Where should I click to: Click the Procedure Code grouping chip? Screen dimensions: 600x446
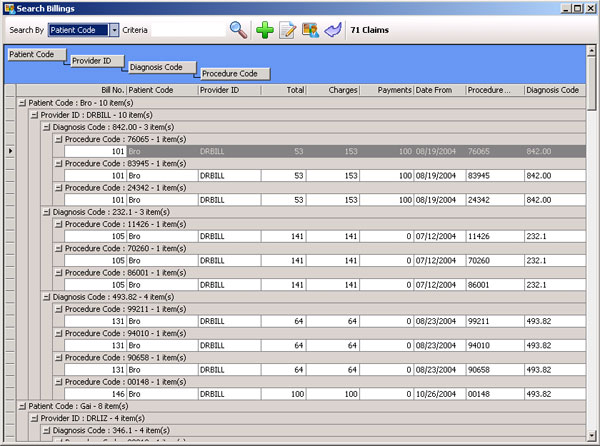click(x=231, y=74)
